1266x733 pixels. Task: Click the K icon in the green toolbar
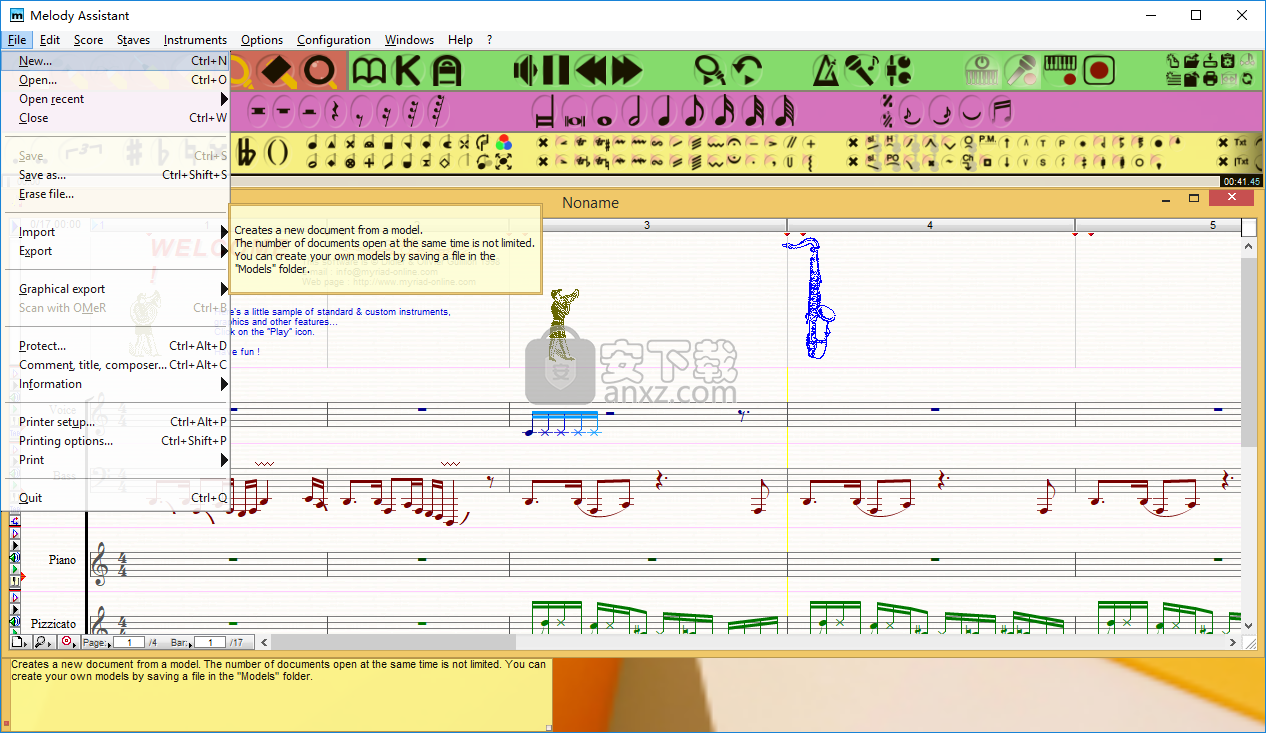408,71
